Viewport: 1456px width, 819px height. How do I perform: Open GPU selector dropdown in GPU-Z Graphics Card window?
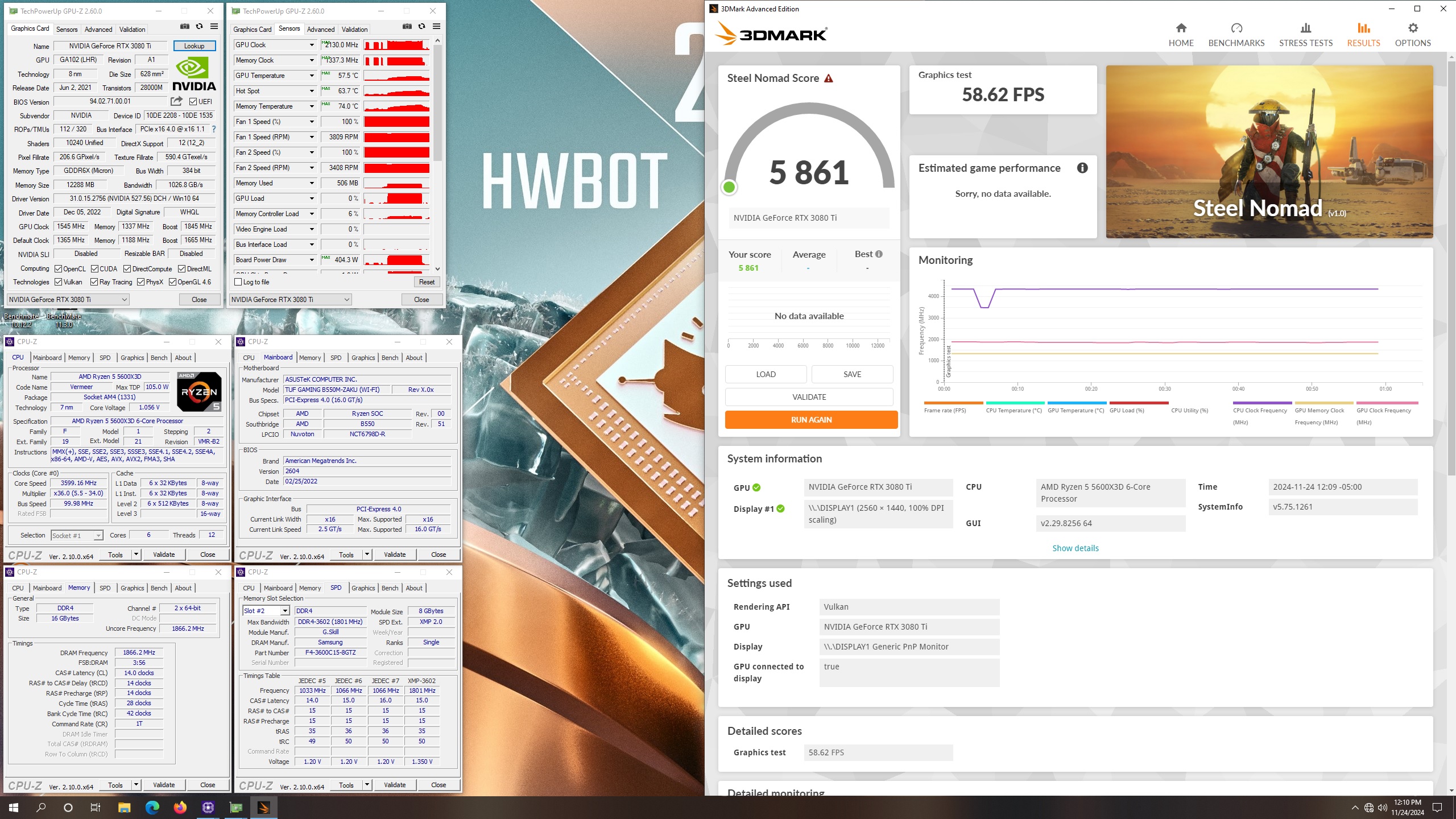[x=68, y=300]
